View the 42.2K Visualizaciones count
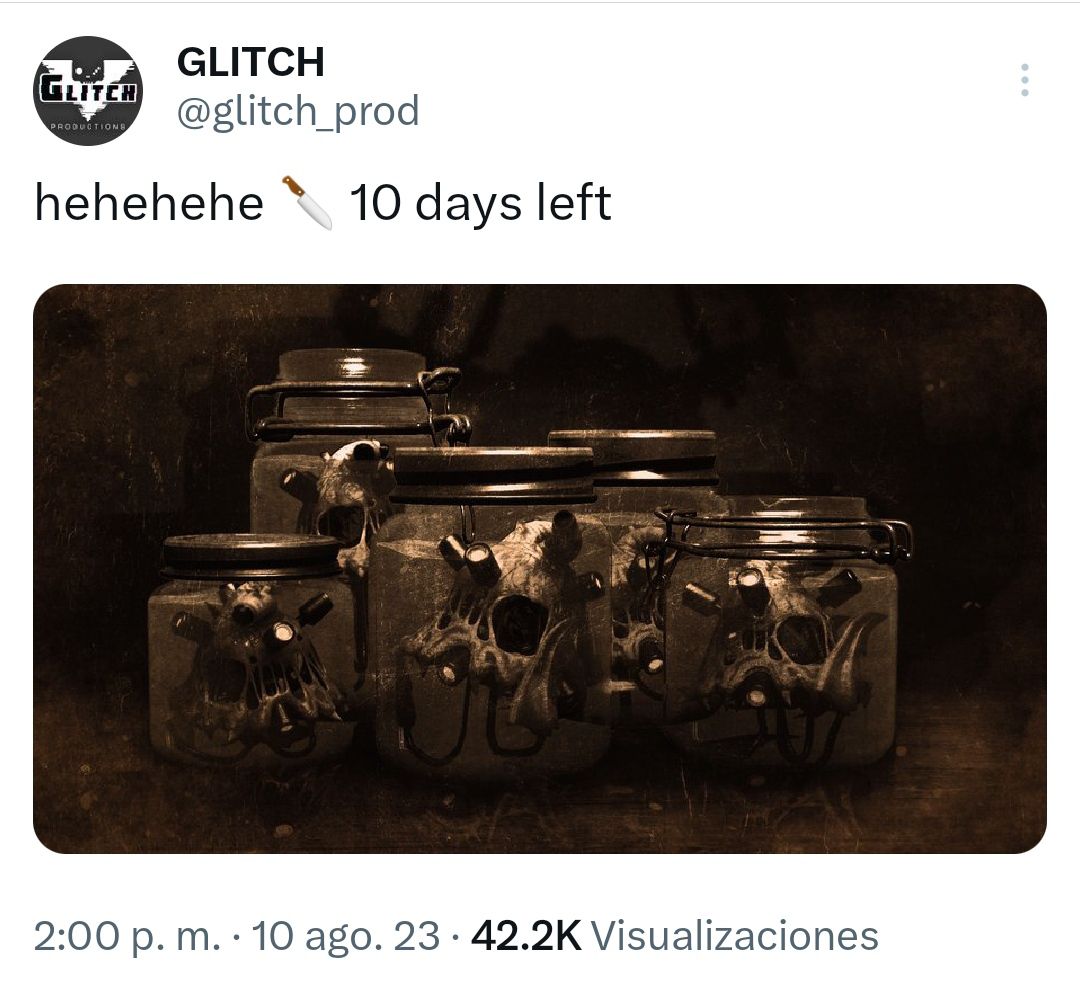Screen dimensions: 1080x990 pyautogui.click(x=674, y=936)
